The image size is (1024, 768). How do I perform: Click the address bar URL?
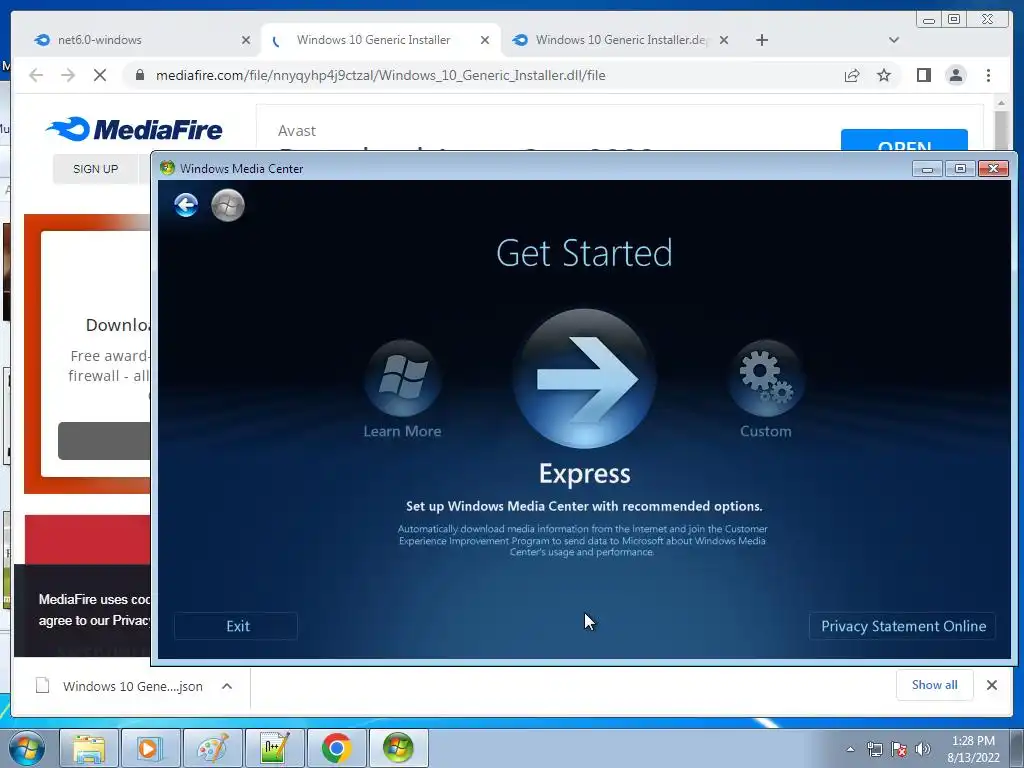[380, 75]
